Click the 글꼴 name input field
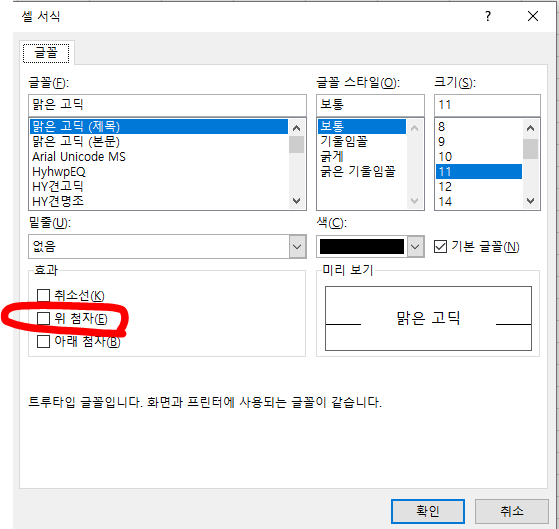This screenshot has width=559, height=529. [167, 105]
